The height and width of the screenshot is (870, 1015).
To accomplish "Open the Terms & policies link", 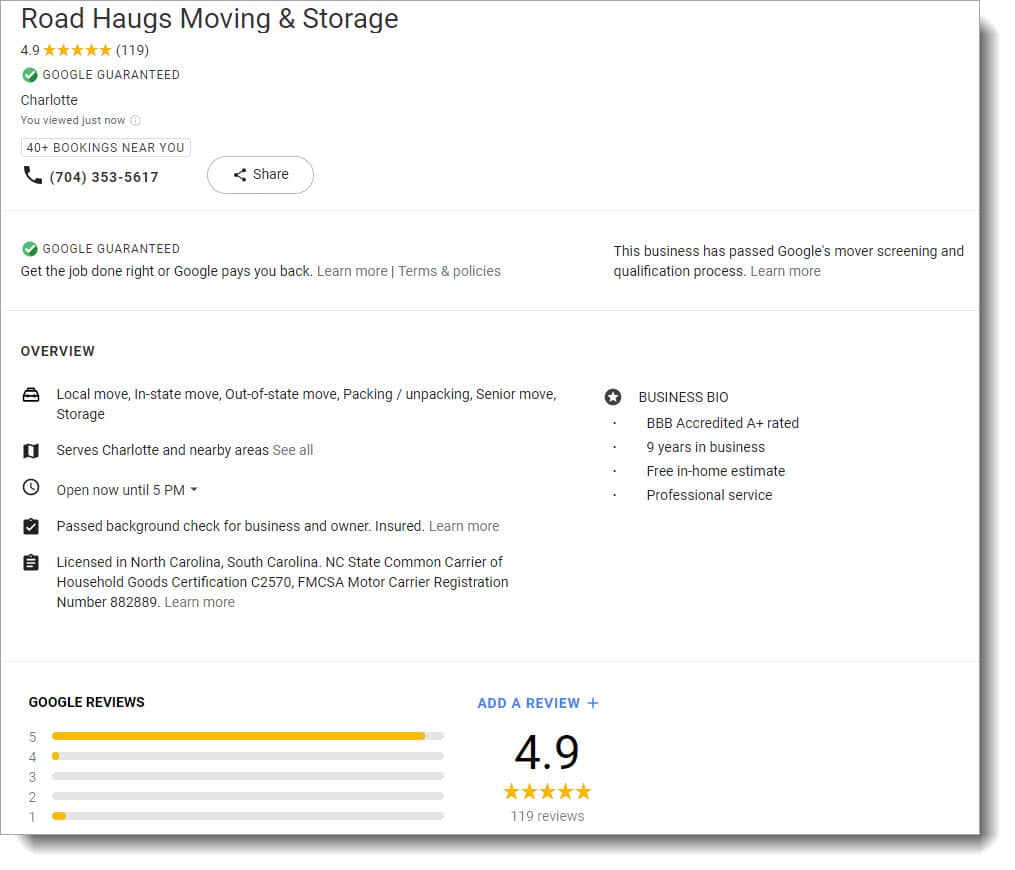I will [x=449, y=271].
